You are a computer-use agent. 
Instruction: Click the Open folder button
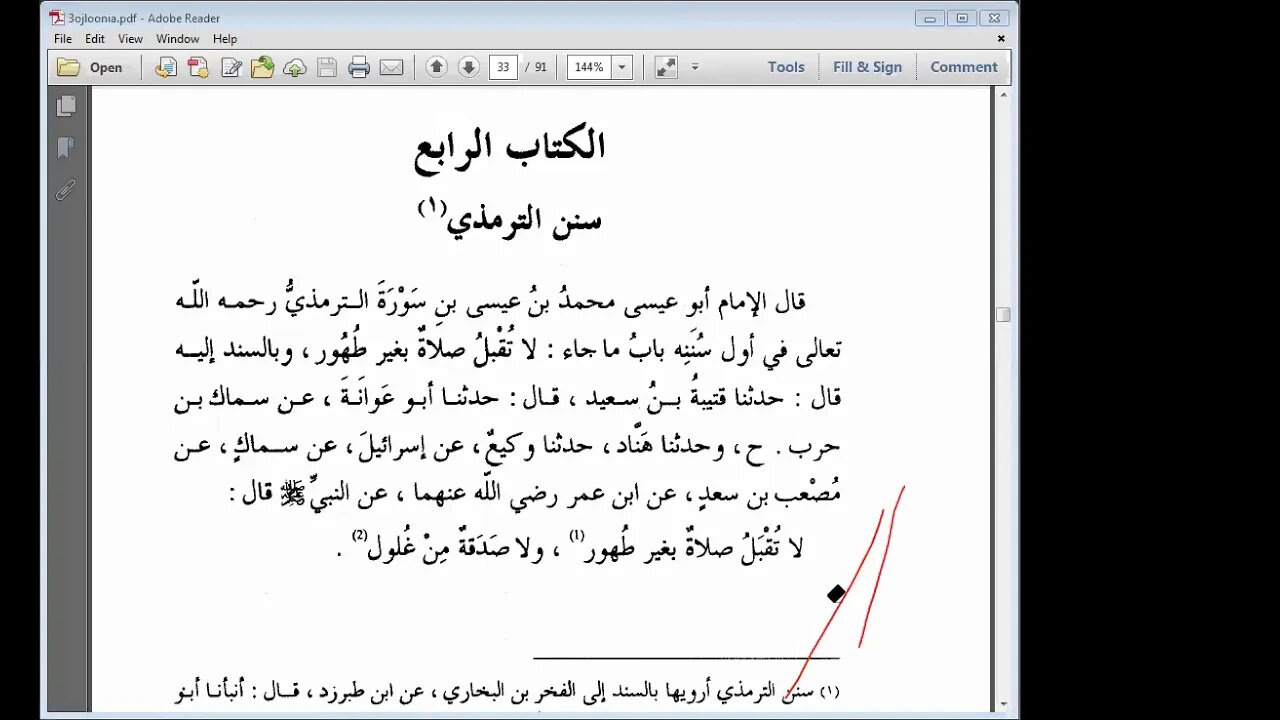click(90, 67)
